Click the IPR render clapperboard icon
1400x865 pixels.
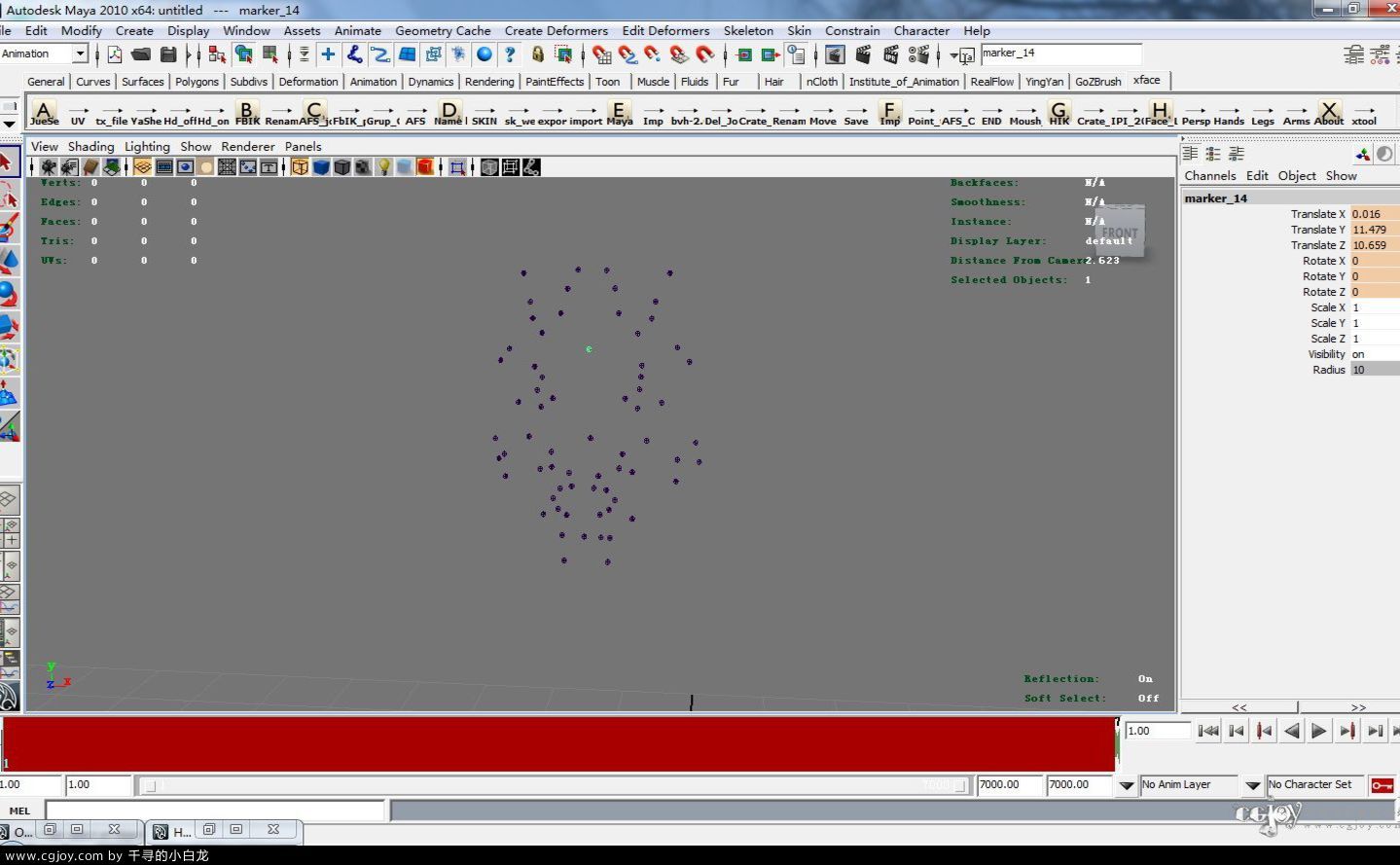pyautogui.click(x=890, y=54)
